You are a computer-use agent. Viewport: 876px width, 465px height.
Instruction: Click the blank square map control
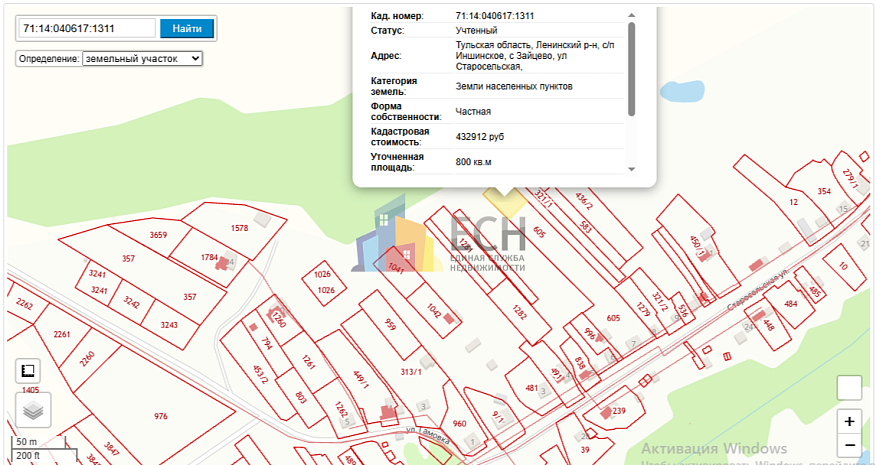coord(849,387)
